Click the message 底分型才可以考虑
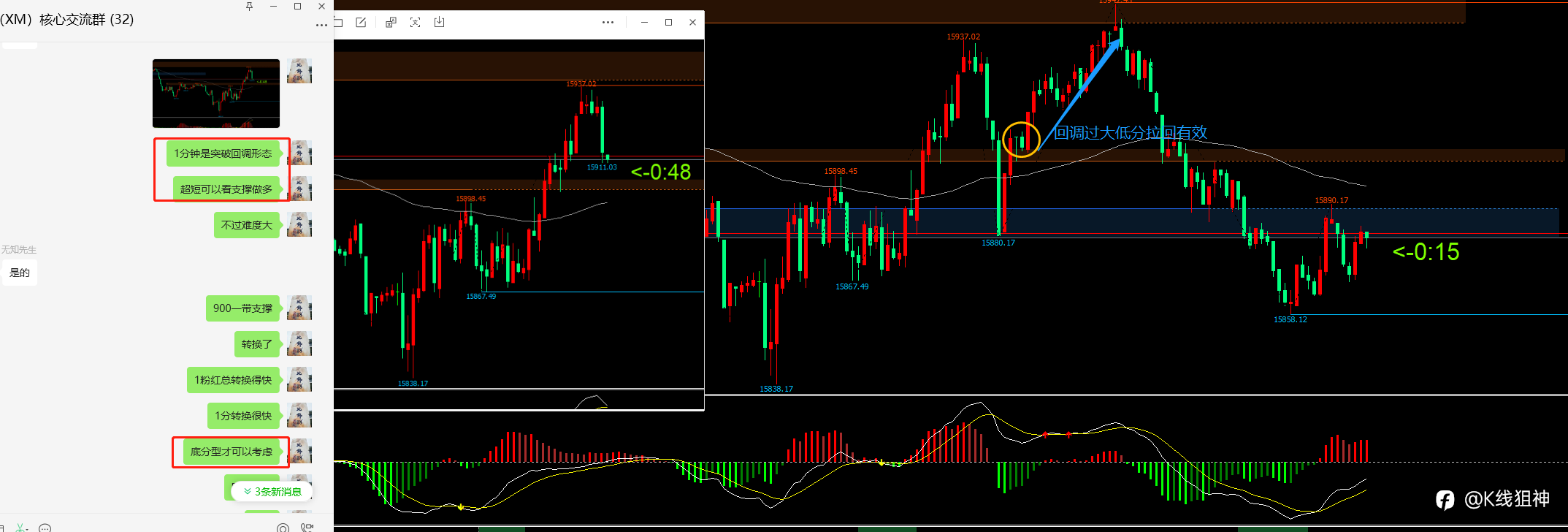Viewport: 1568px width, 532px height. tap(232, 452)
